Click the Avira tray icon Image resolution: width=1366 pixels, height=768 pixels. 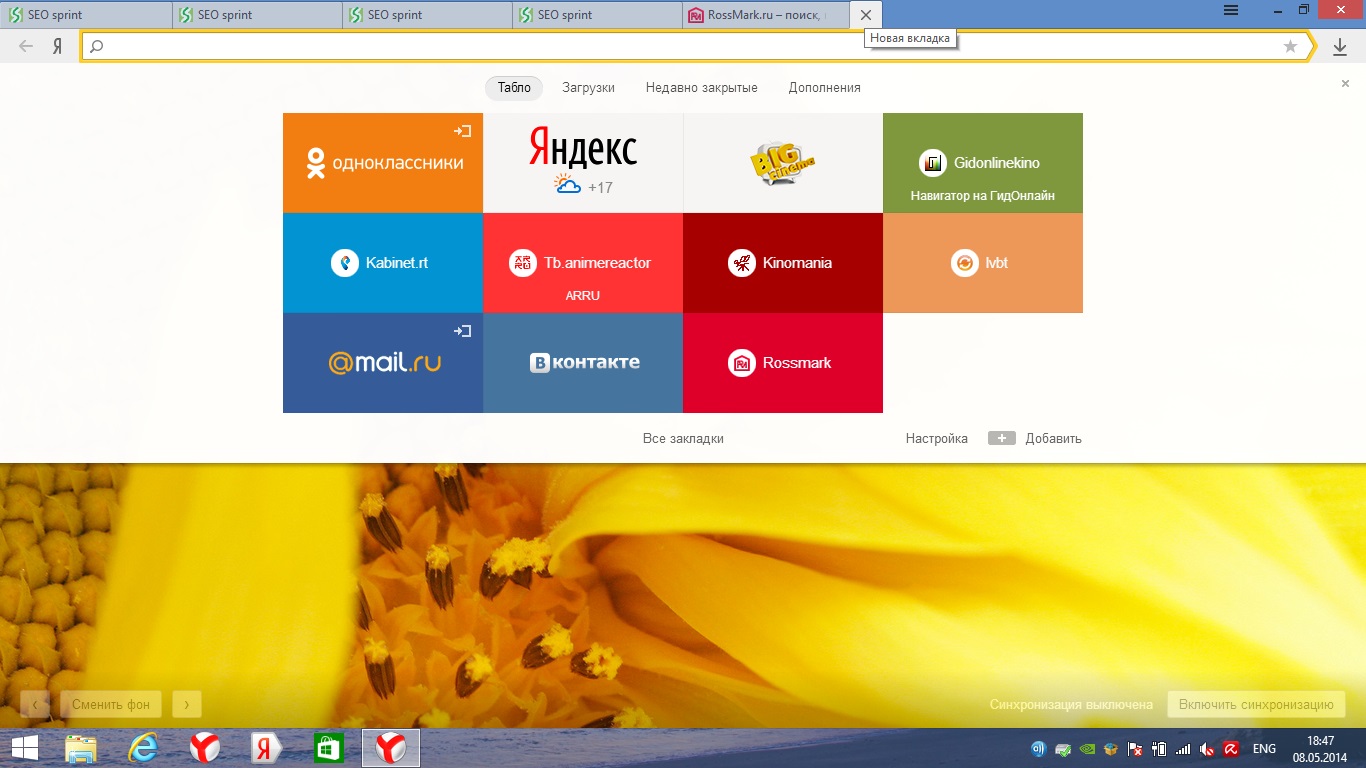1232,748
